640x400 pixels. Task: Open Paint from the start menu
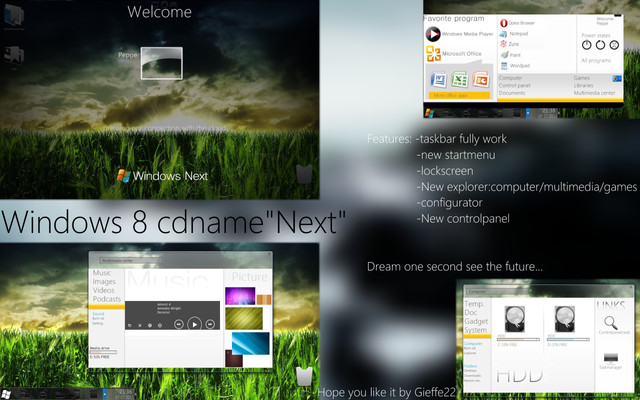click(511, 55)
